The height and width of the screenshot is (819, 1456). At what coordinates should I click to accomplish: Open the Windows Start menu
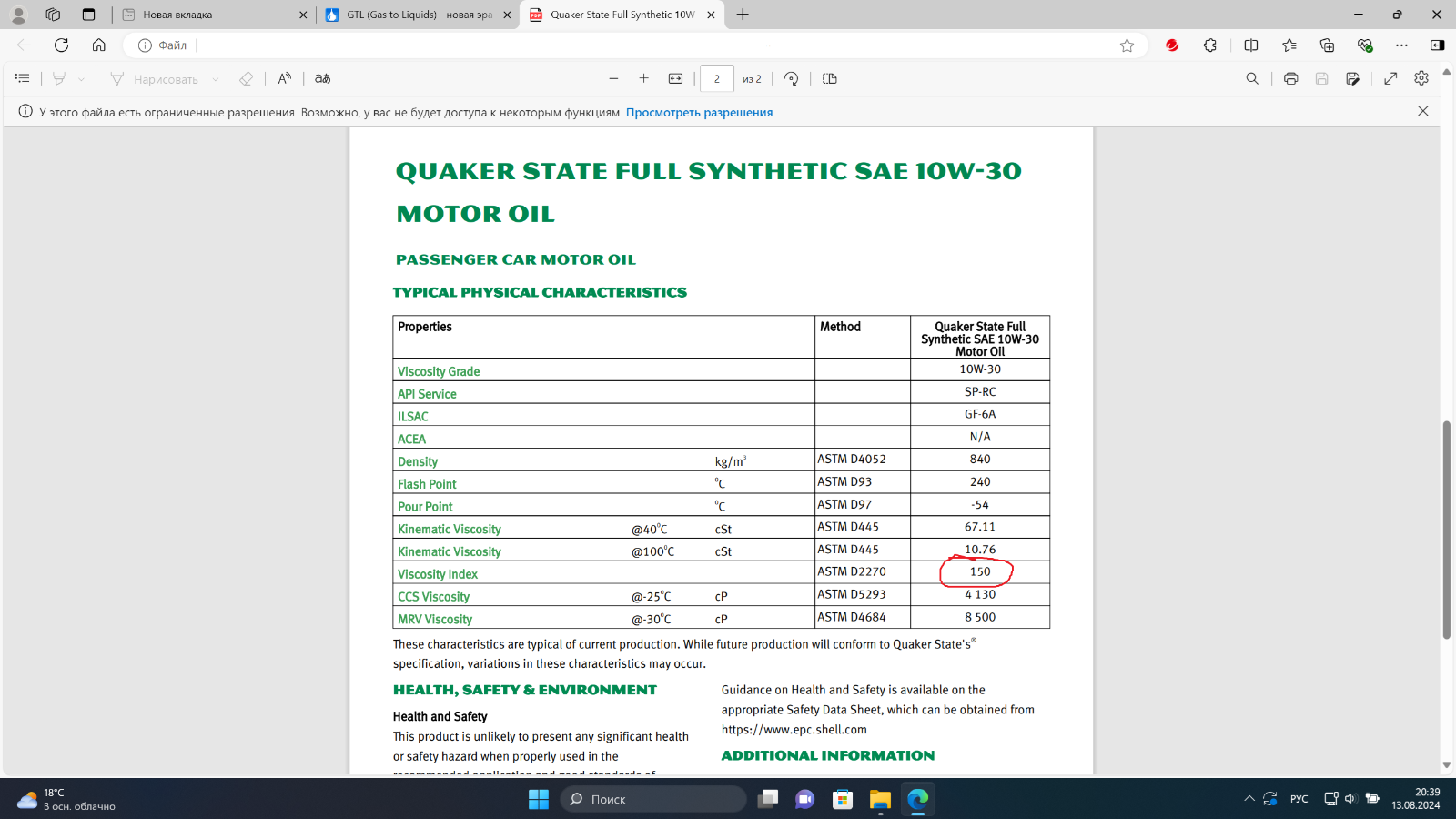coord(539,799)
